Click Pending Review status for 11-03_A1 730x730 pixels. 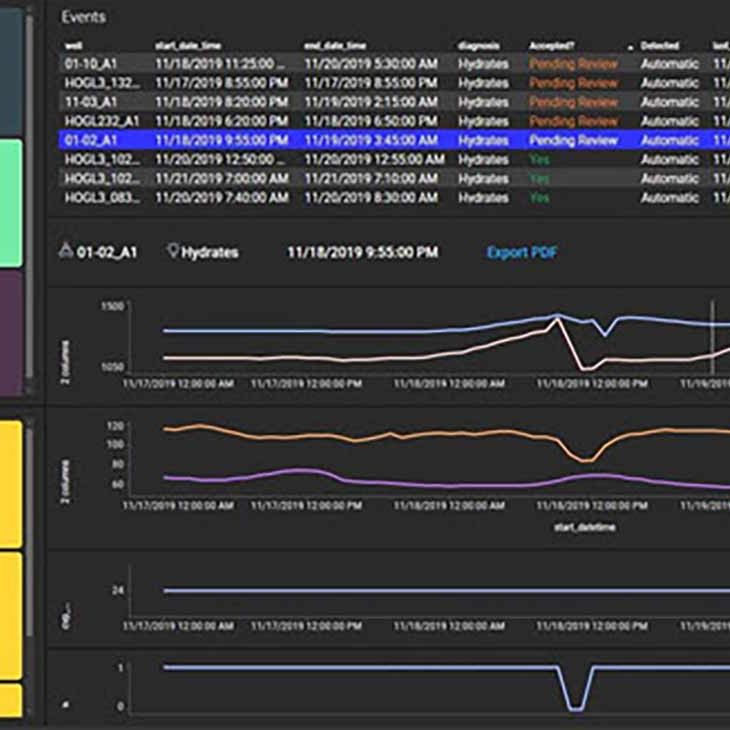(x=573, y=102)
